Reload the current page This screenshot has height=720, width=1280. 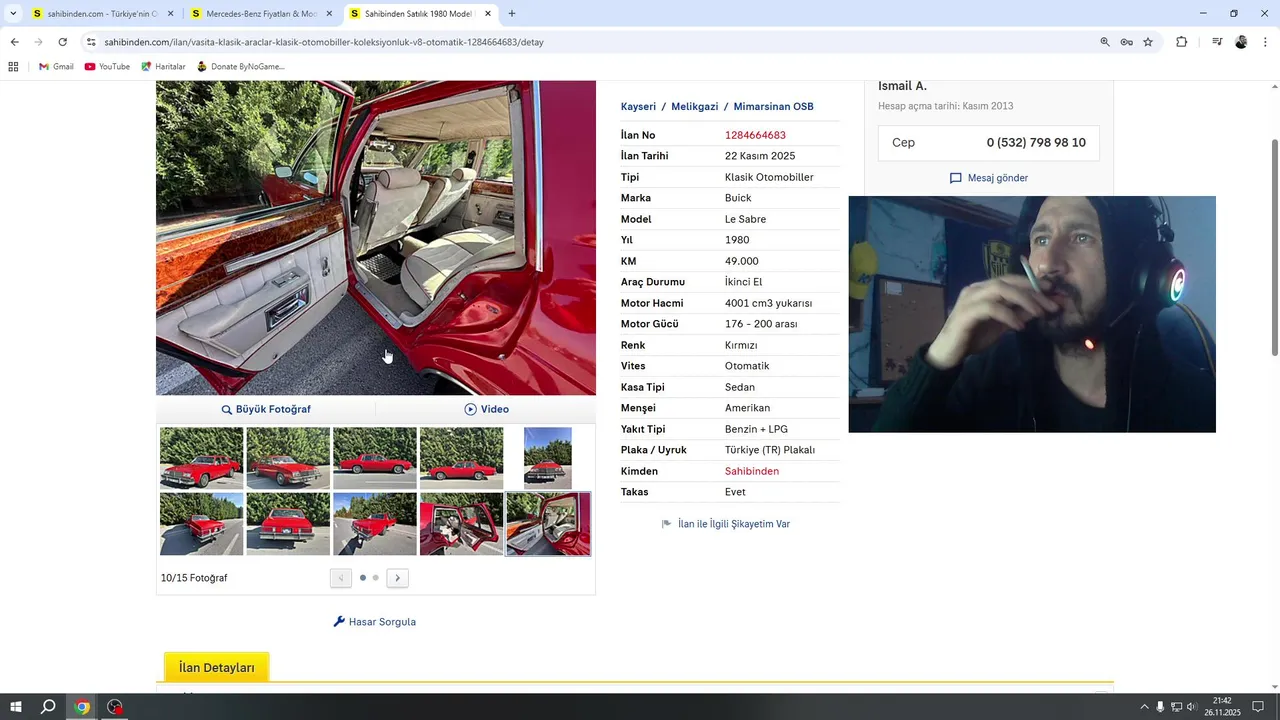tap(62, 42)
